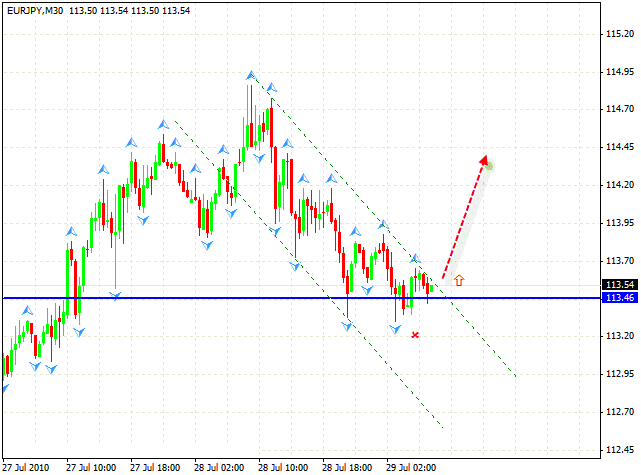
Task: Click the 112.45 price axis label
Action: (620, 450)
